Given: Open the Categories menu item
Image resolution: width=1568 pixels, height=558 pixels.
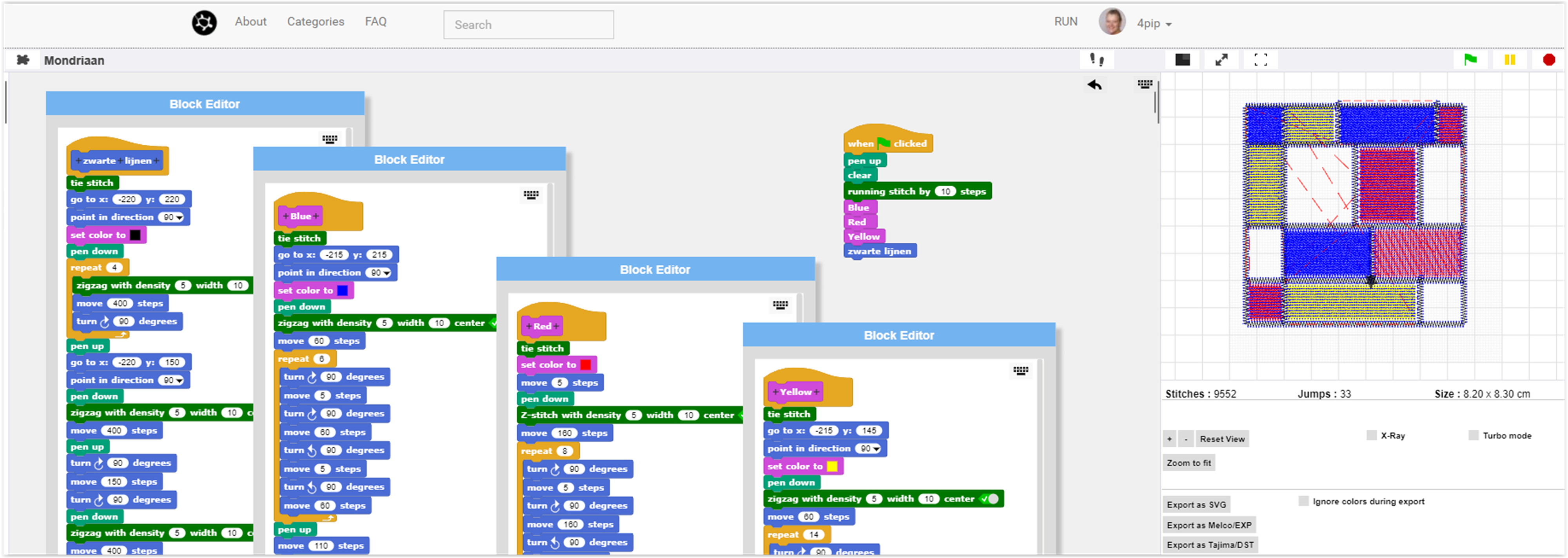Looking at the screenshot, I should pyautogui.click(x=315, y=22).
